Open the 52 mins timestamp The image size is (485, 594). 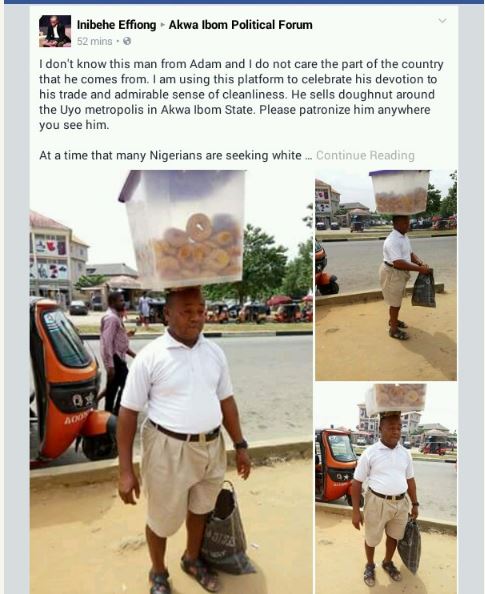94,41
